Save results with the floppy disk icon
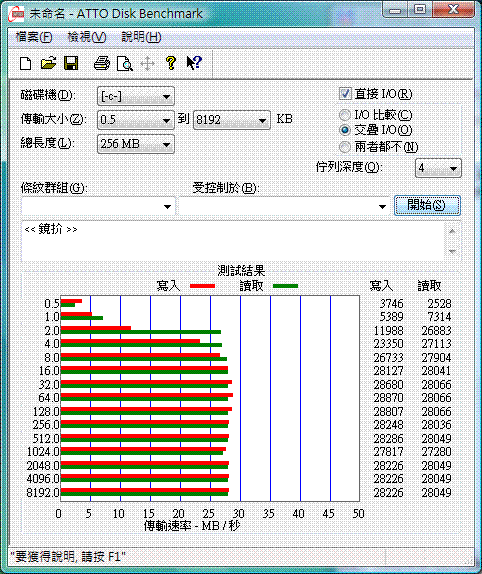Screen dimensions: 482x574 tap(71, 63)
